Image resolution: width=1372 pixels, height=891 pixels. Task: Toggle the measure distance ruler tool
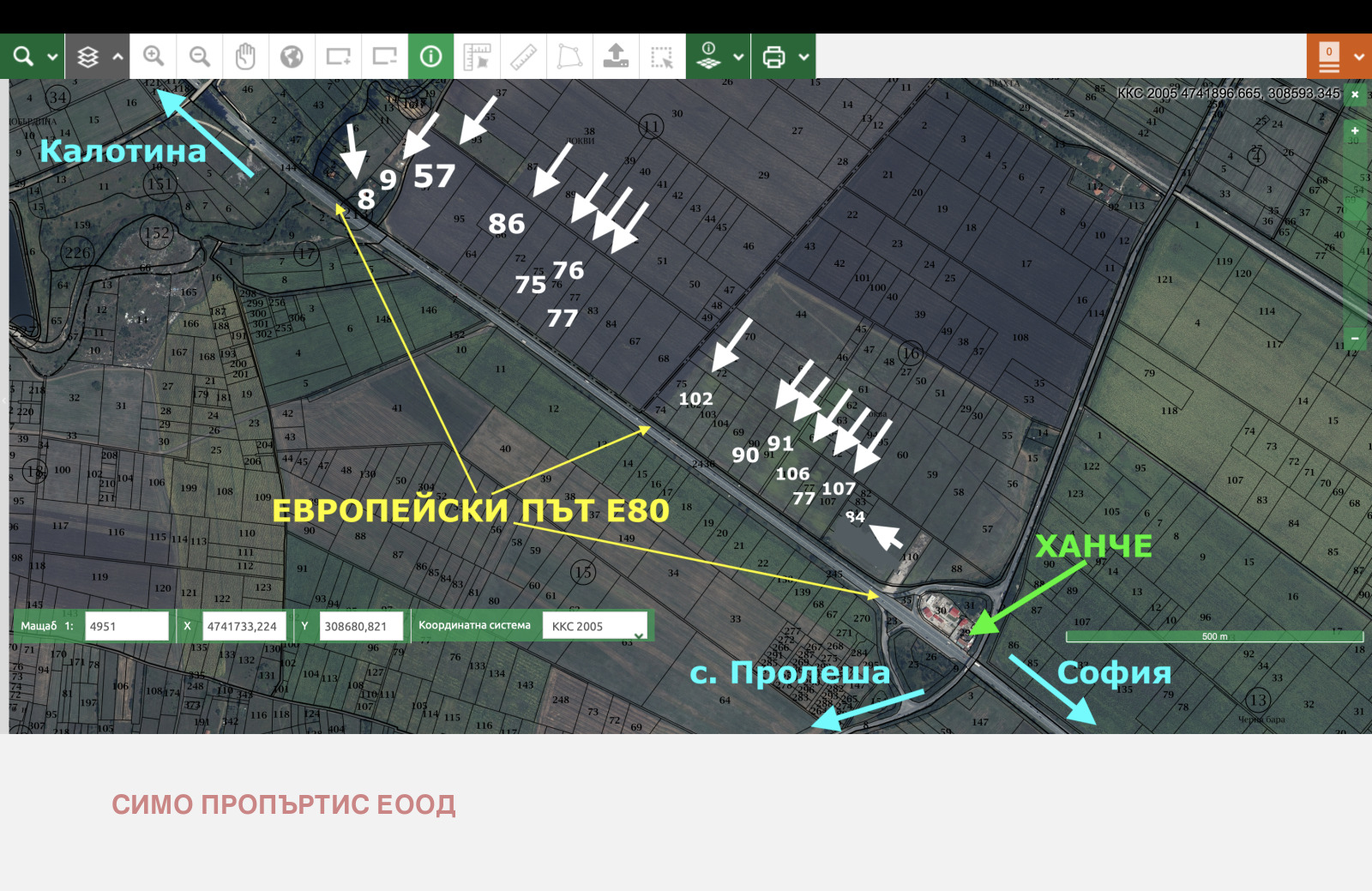point(523,57)
